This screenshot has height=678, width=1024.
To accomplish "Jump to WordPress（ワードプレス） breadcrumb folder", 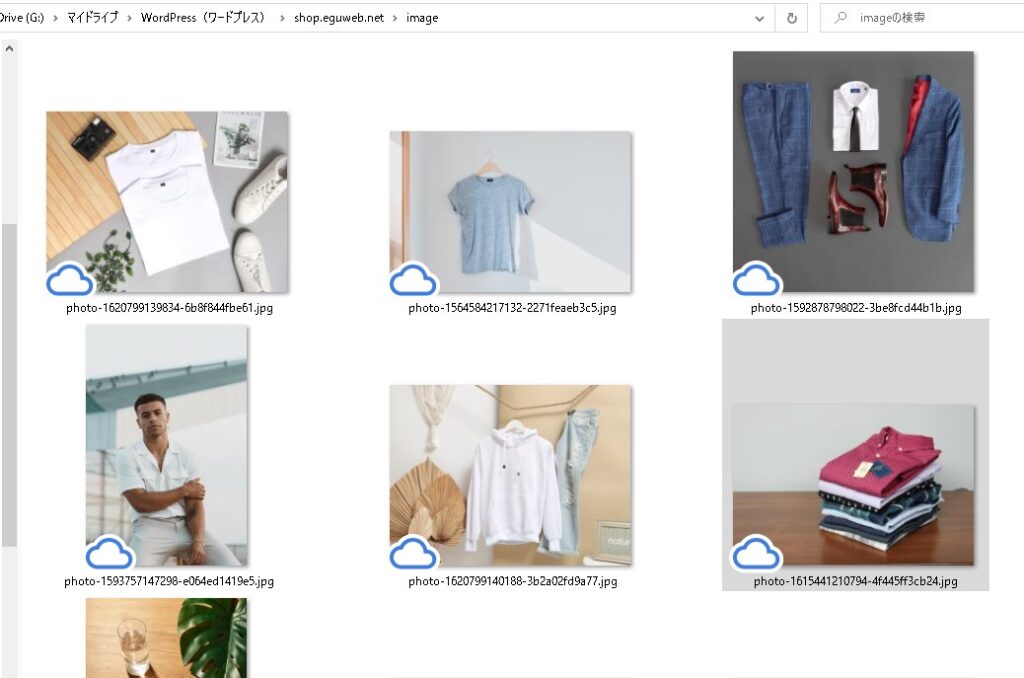I will click(x=205, y=18).
